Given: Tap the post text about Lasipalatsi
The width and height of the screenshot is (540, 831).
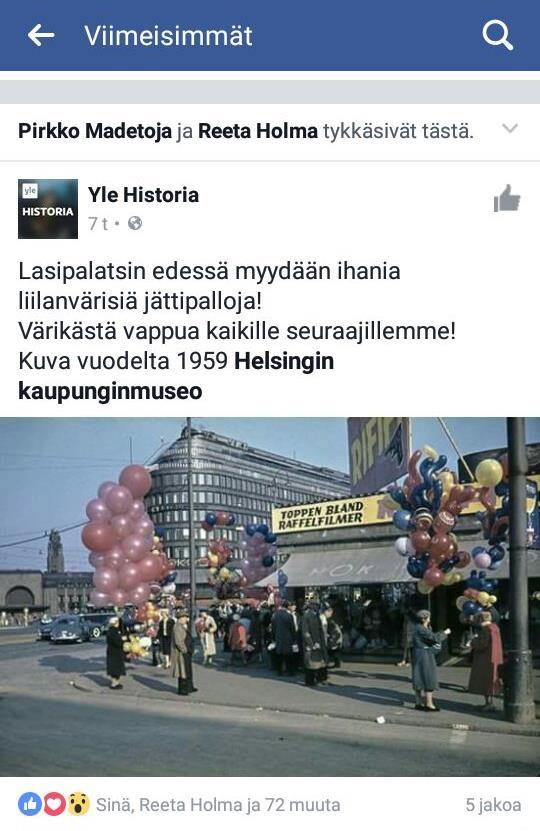Looking at the screenshot, I should [x=237, y=331].
